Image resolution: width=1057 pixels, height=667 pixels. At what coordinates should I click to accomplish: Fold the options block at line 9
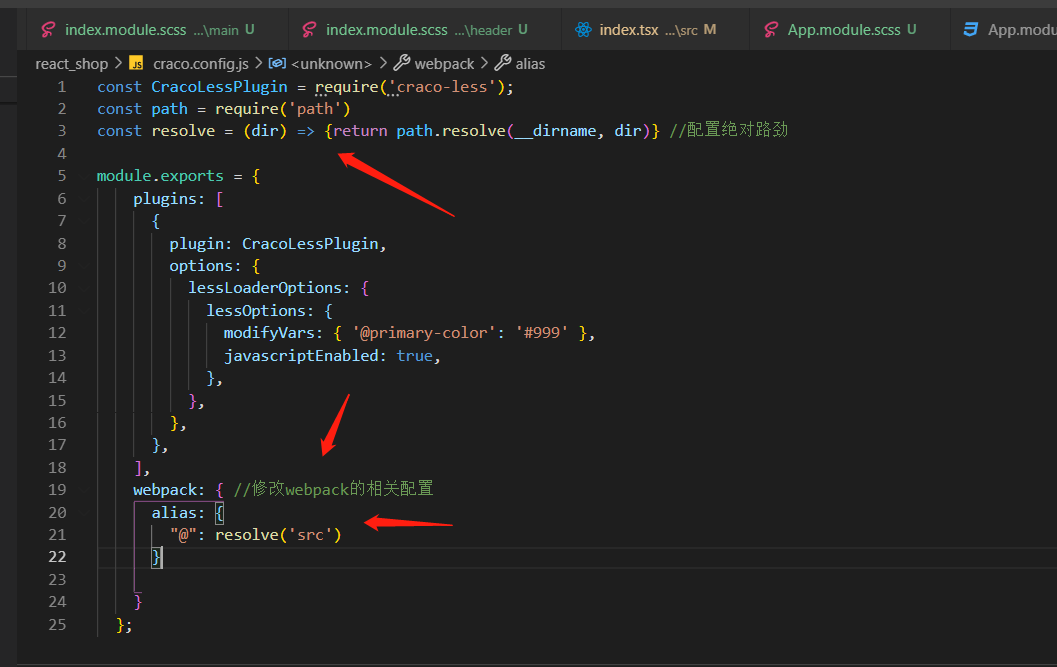click(84, 266)
